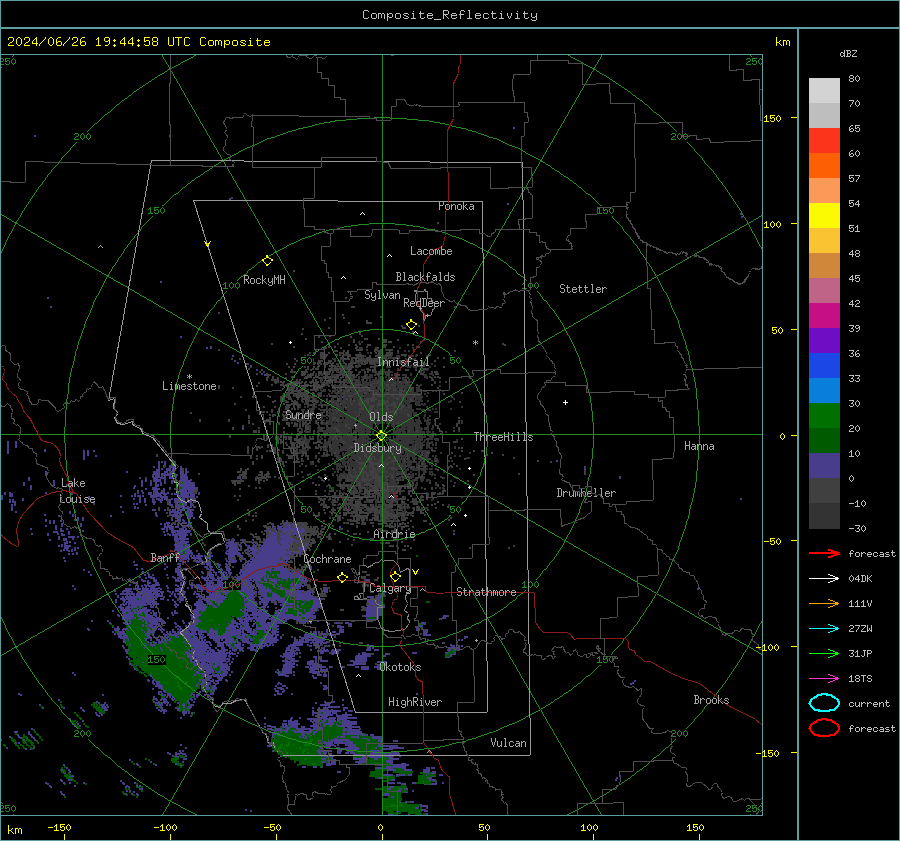The height and width of the screenshot is (841, 900).
Task: Click the Blackfalds label
Action: pyautogui.click(x=425, y=277)
